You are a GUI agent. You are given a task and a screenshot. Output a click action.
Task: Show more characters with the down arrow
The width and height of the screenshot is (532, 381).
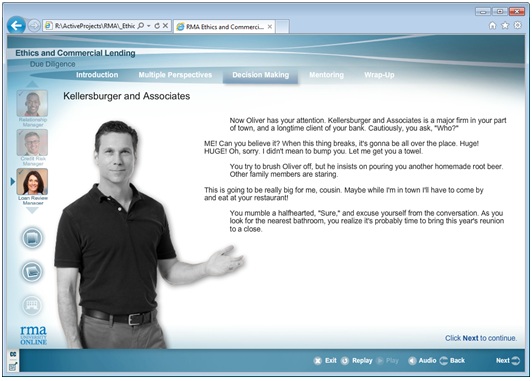(32, 211)
